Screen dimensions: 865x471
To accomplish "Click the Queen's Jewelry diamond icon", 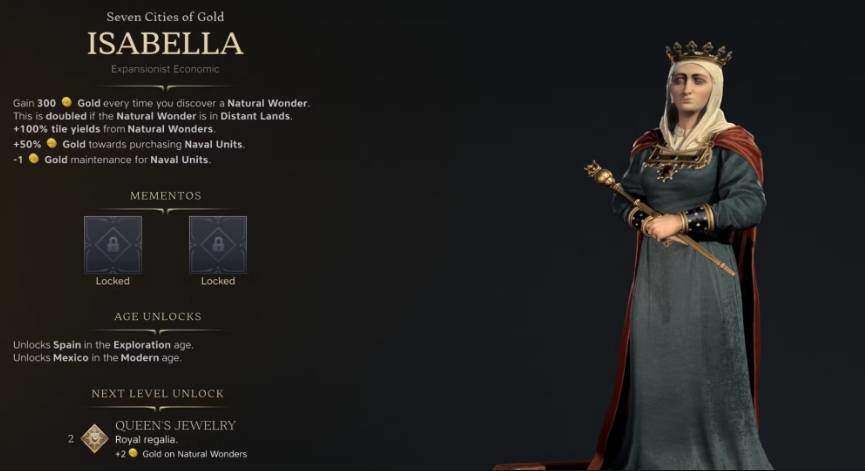I will (x=94, y=438).
